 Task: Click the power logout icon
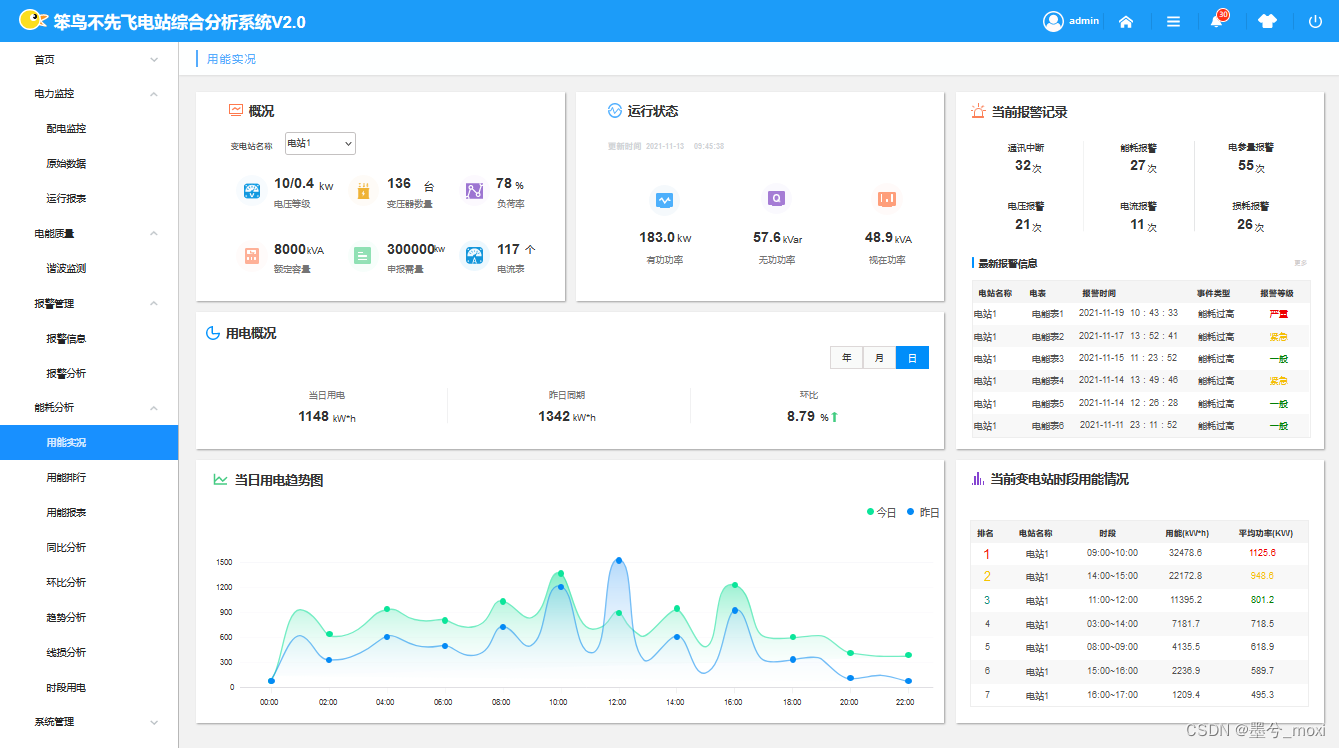click(1315, 21)
